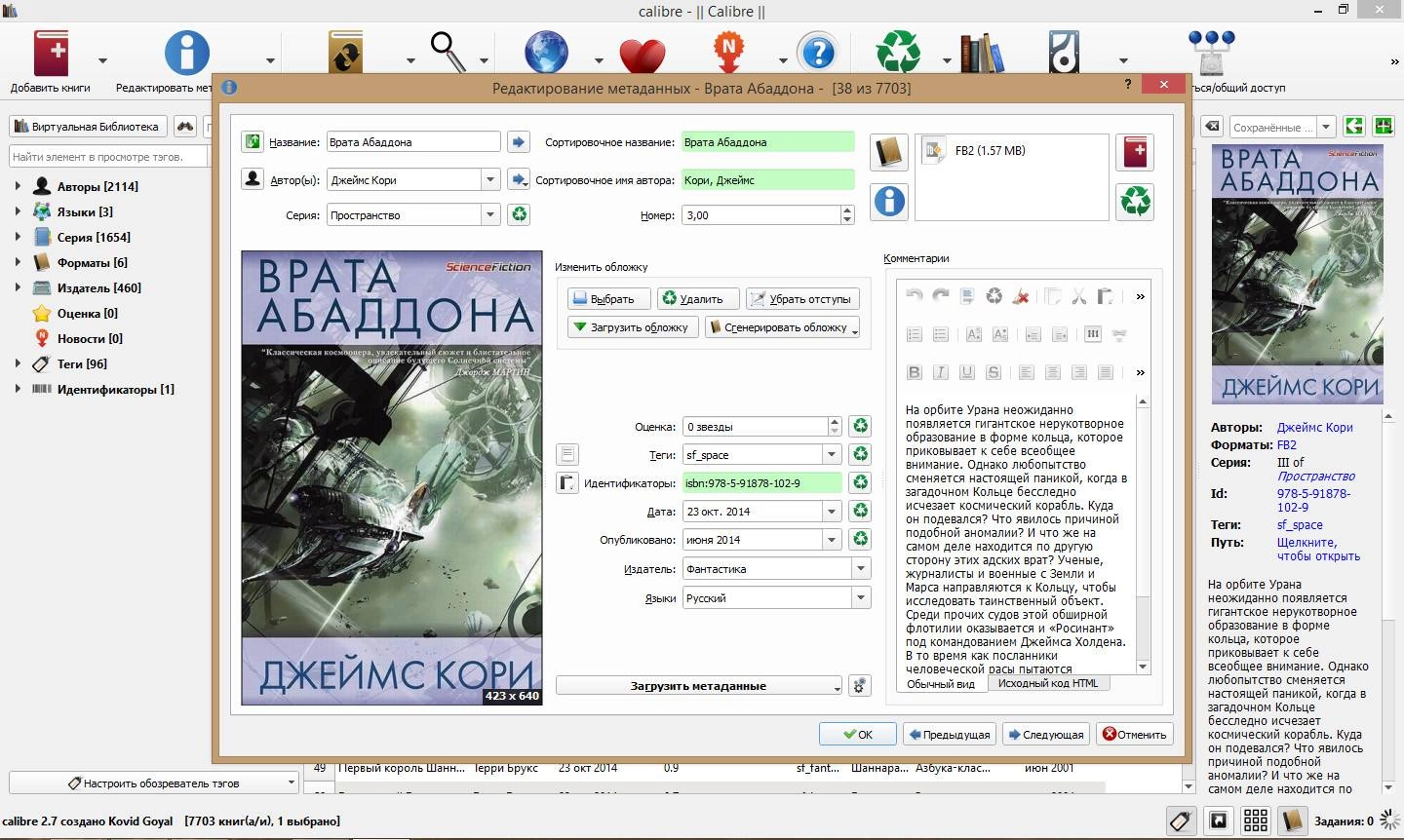Toggle the cover grid button in status bar
Viewport: 1404px width, 840px height.
pos(1255,821)
